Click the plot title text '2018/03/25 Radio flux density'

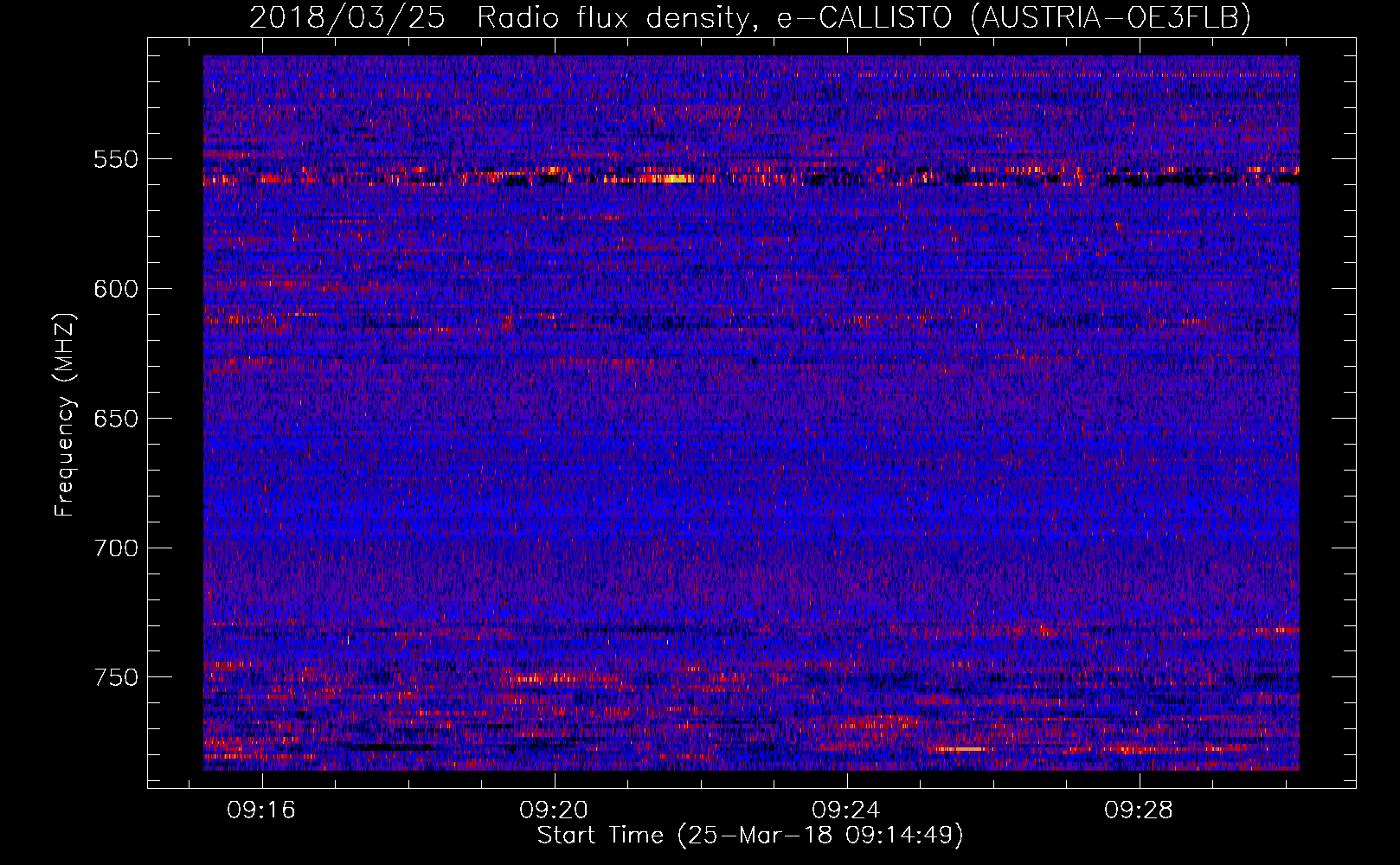(498, 17)
